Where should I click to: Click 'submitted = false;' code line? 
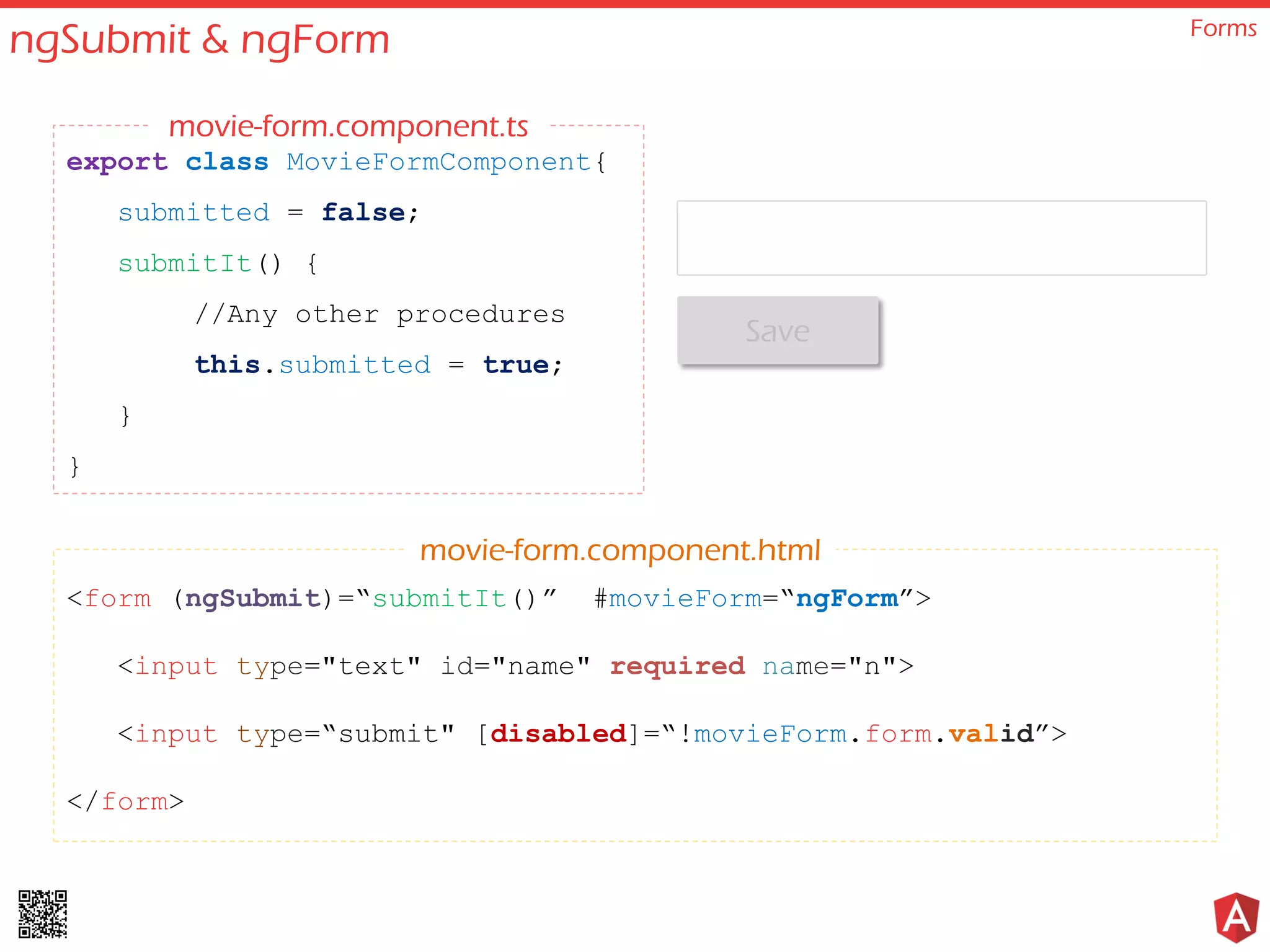(269, 213)
